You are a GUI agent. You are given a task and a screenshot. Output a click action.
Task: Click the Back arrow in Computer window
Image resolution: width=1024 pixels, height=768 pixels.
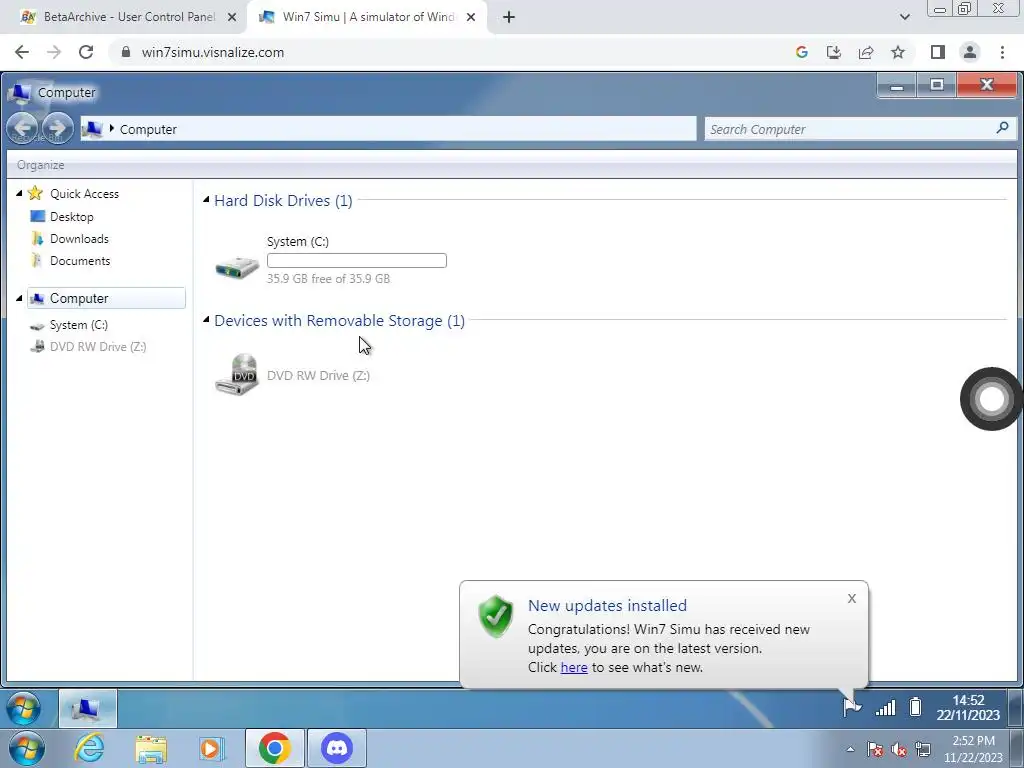tap(23, 128)
